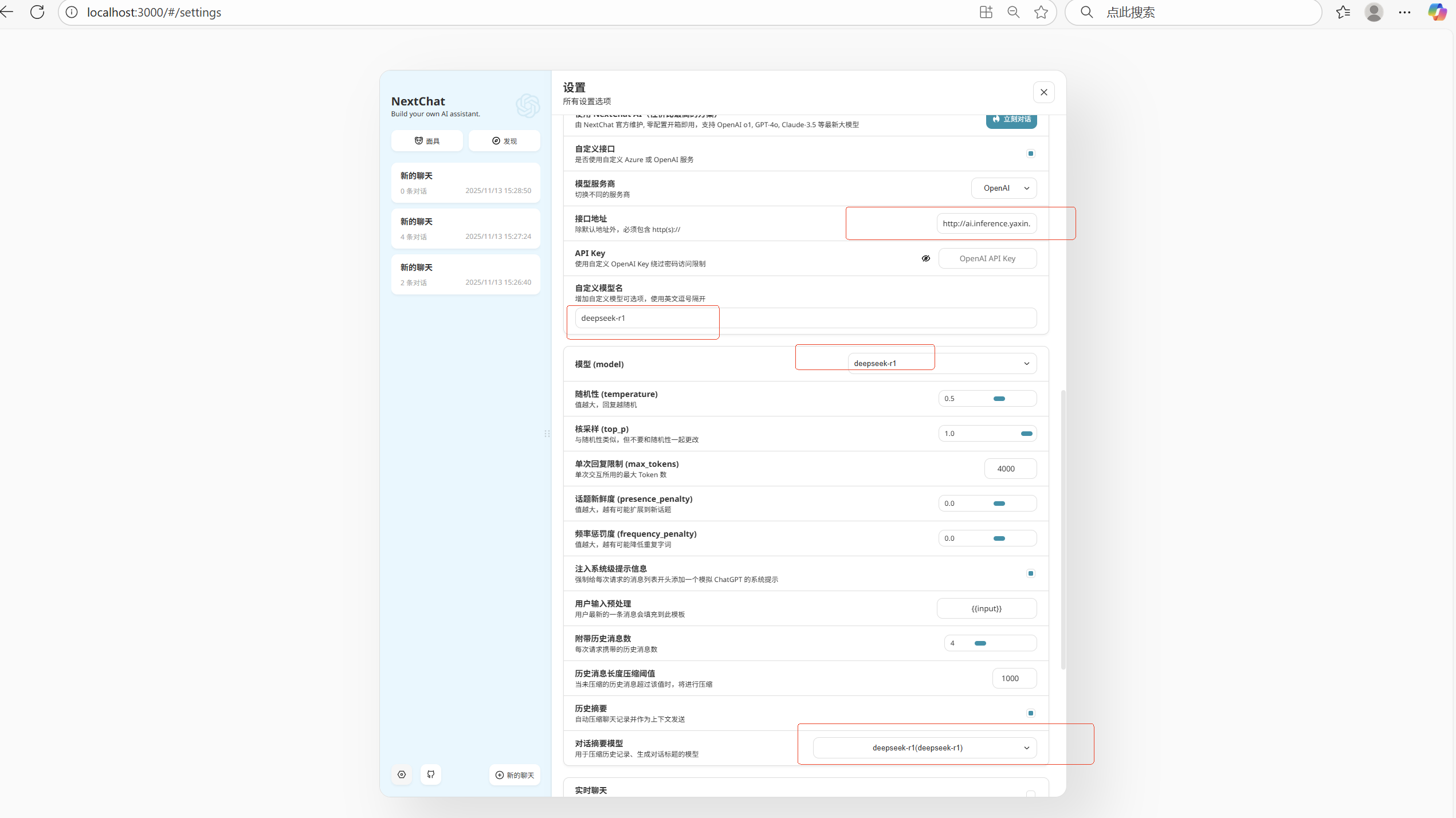The width and height of the screenshot is (1456, 818).
Task: Open the chat with 2 条对话
Action: pyautogui.click(x=466, y=274)
